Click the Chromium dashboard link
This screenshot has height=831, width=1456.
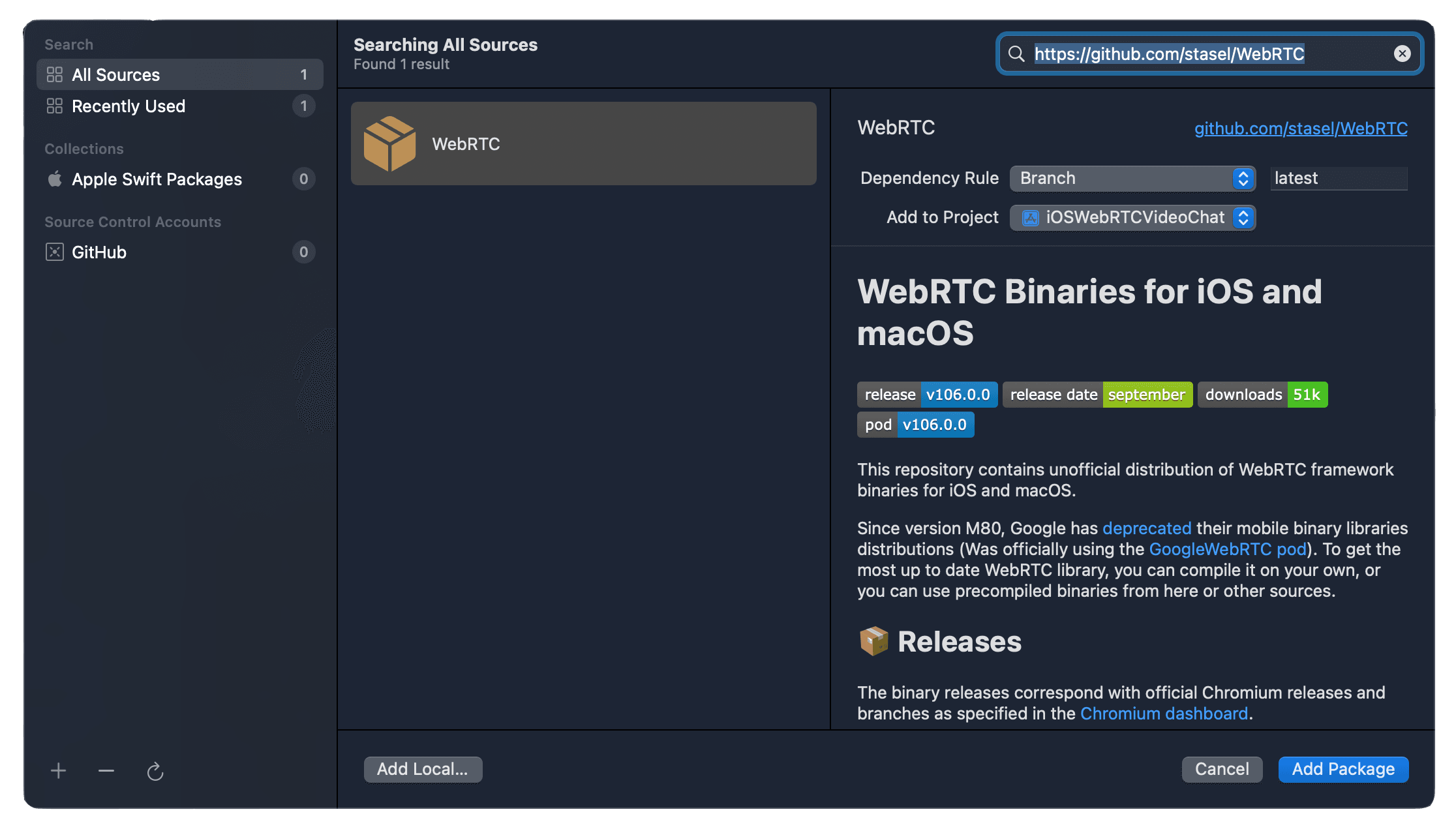[1164, 714]
